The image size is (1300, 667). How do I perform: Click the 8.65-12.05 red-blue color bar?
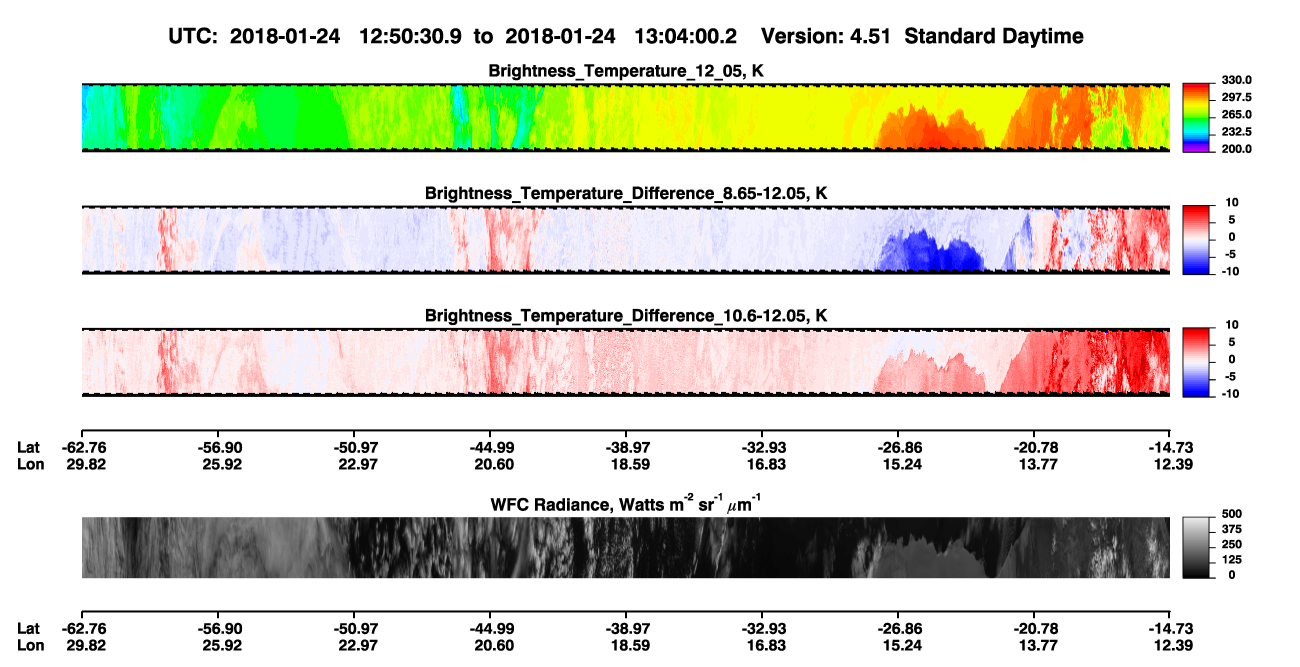[1197, 239]
